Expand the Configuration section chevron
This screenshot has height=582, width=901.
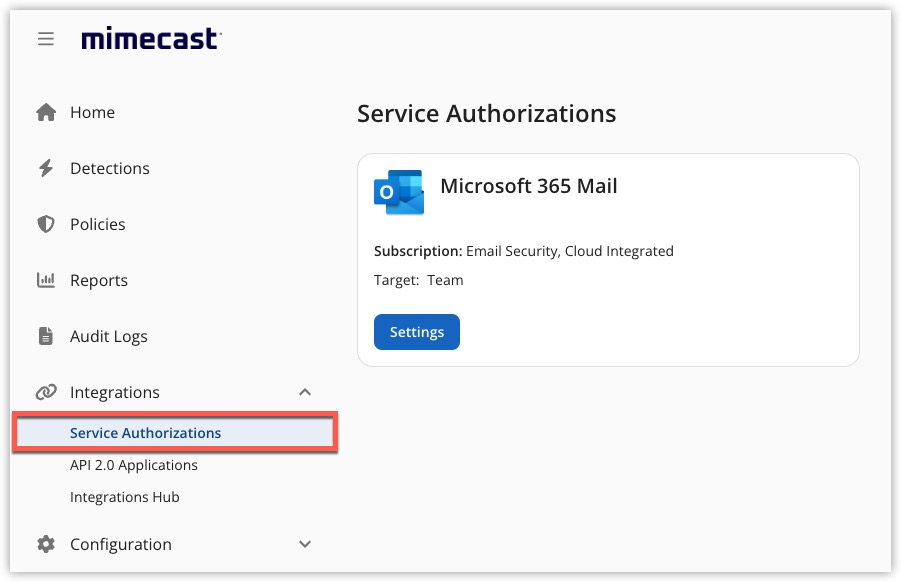pyautogui.click(x=305, y=545)
